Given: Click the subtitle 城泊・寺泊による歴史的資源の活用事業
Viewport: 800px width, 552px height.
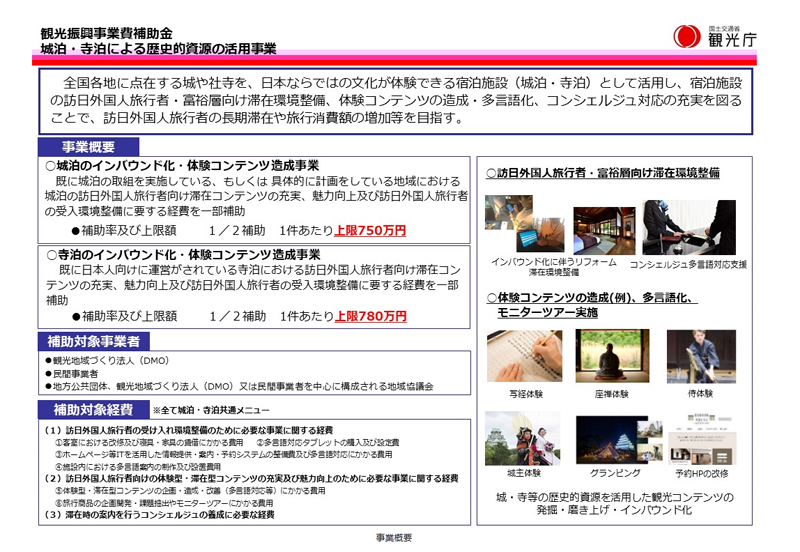Looking at the screenshot, I should 158,49.
